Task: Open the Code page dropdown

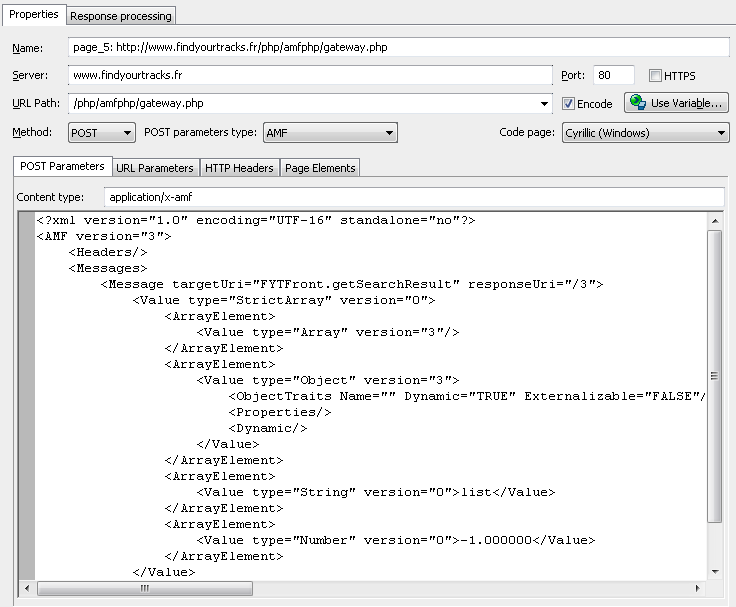Action: coord(645,133)
